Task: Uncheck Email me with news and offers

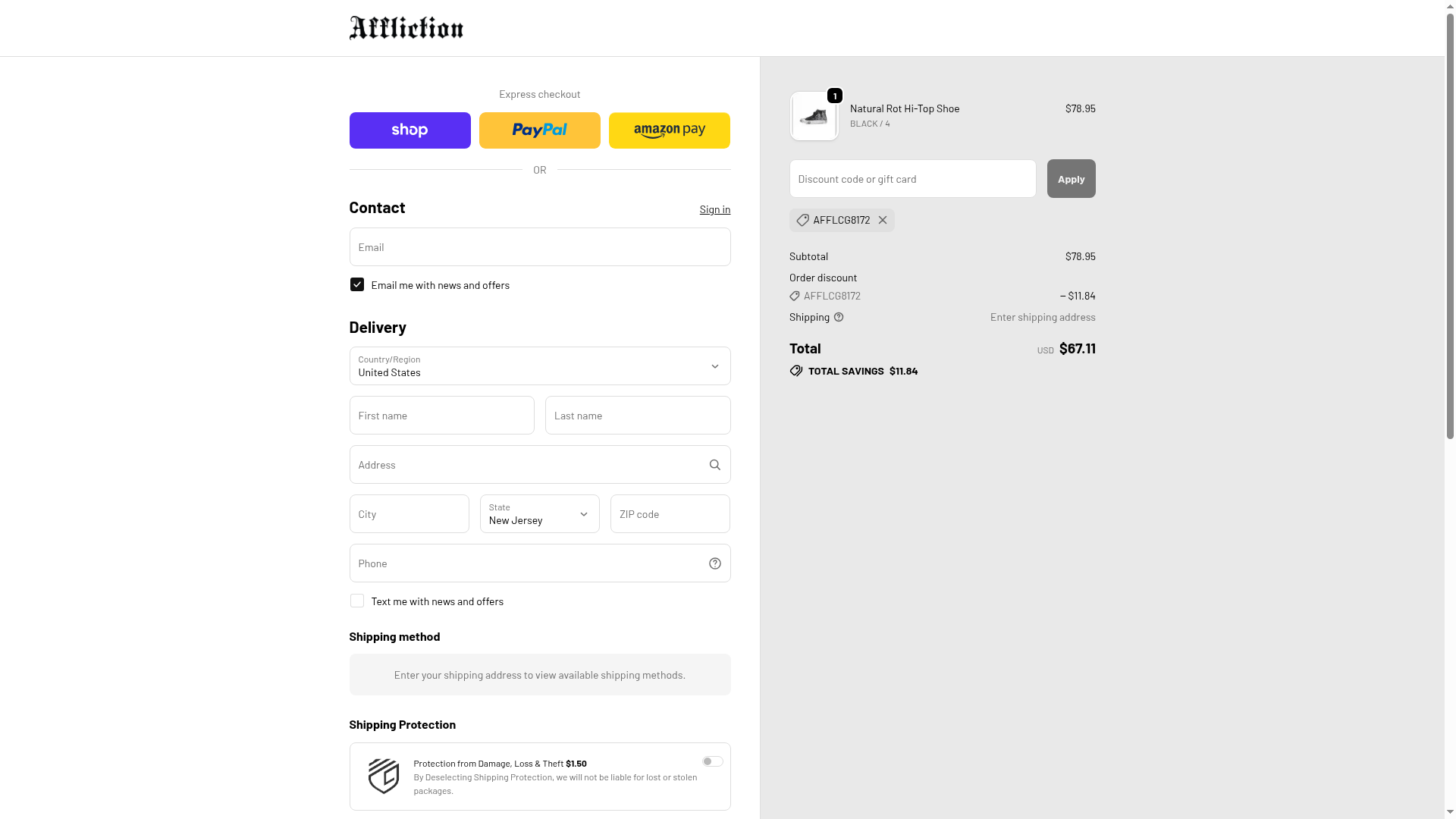Action: pos(356,284)
